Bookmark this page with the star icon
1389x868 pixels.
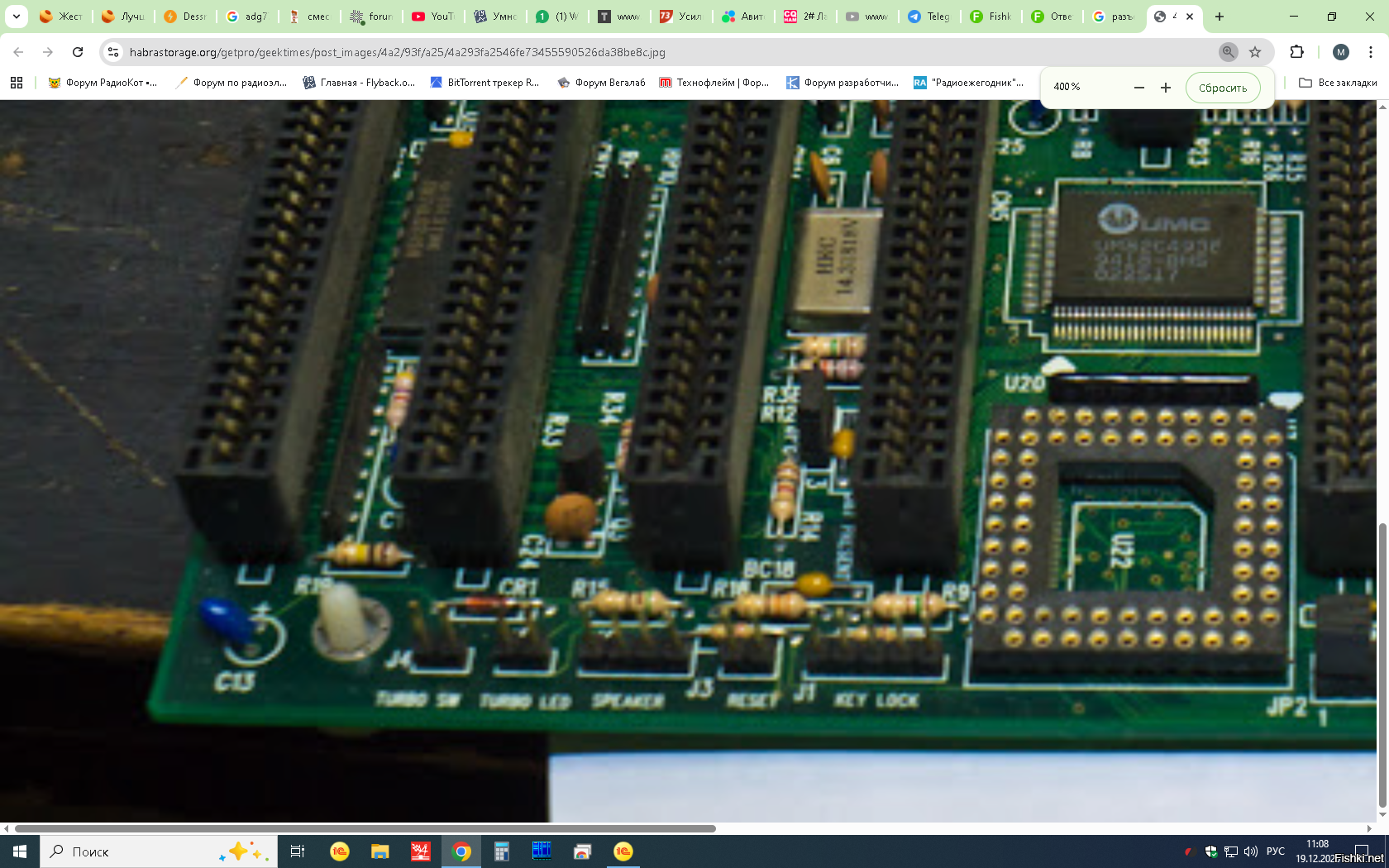click(x=1255, y=52)
